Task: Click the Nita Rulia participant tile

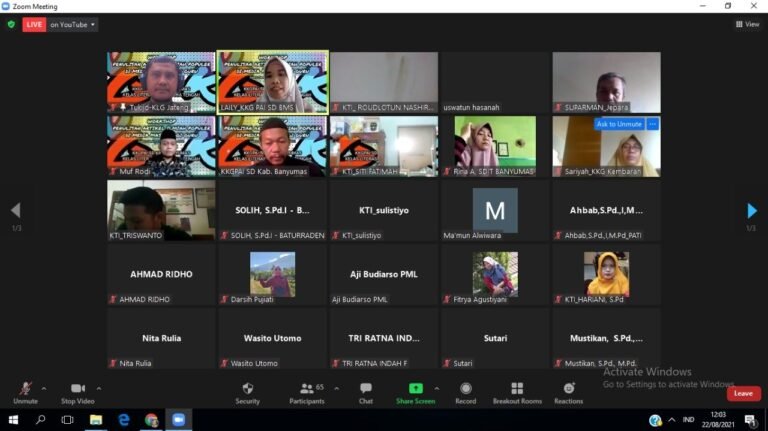Action: (161, 338)
